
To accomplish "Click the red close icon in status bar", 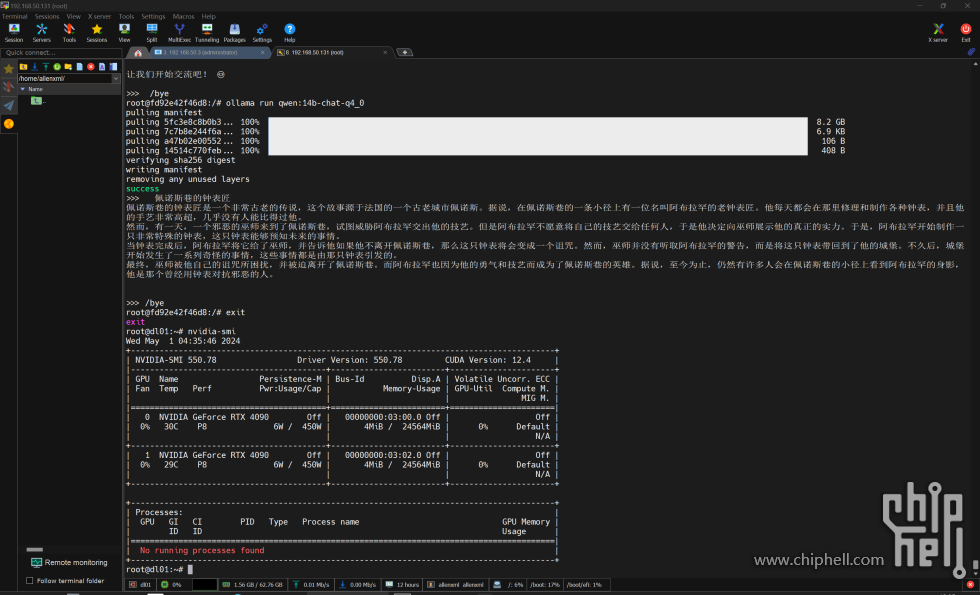I will pyautogui.click(x=970, y=585).
